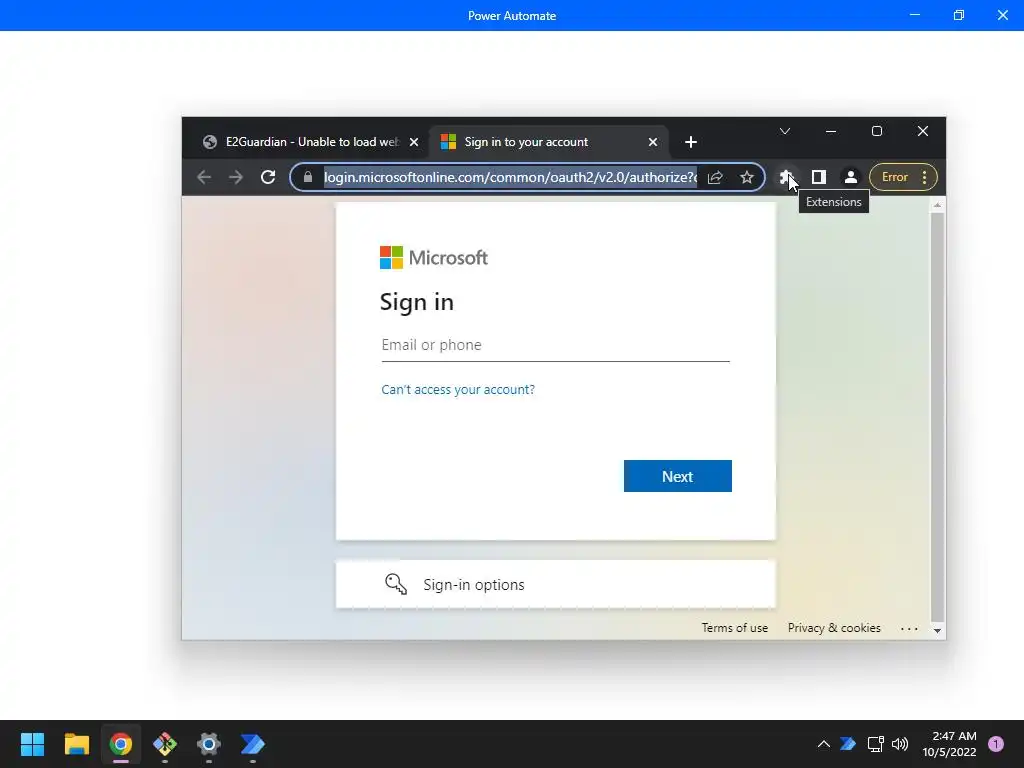This screenshot has height=768, width=1024.
Task: Bookmark this page with star icon
Action: [747, 177]
